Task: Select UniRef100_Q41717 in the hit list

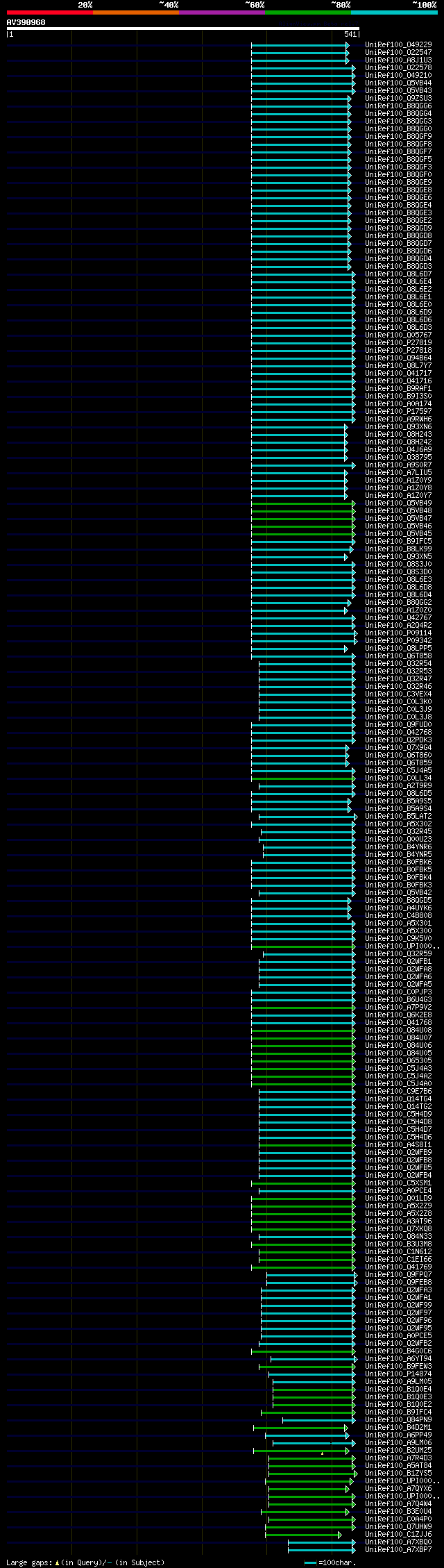Action: tap(398, 374)
